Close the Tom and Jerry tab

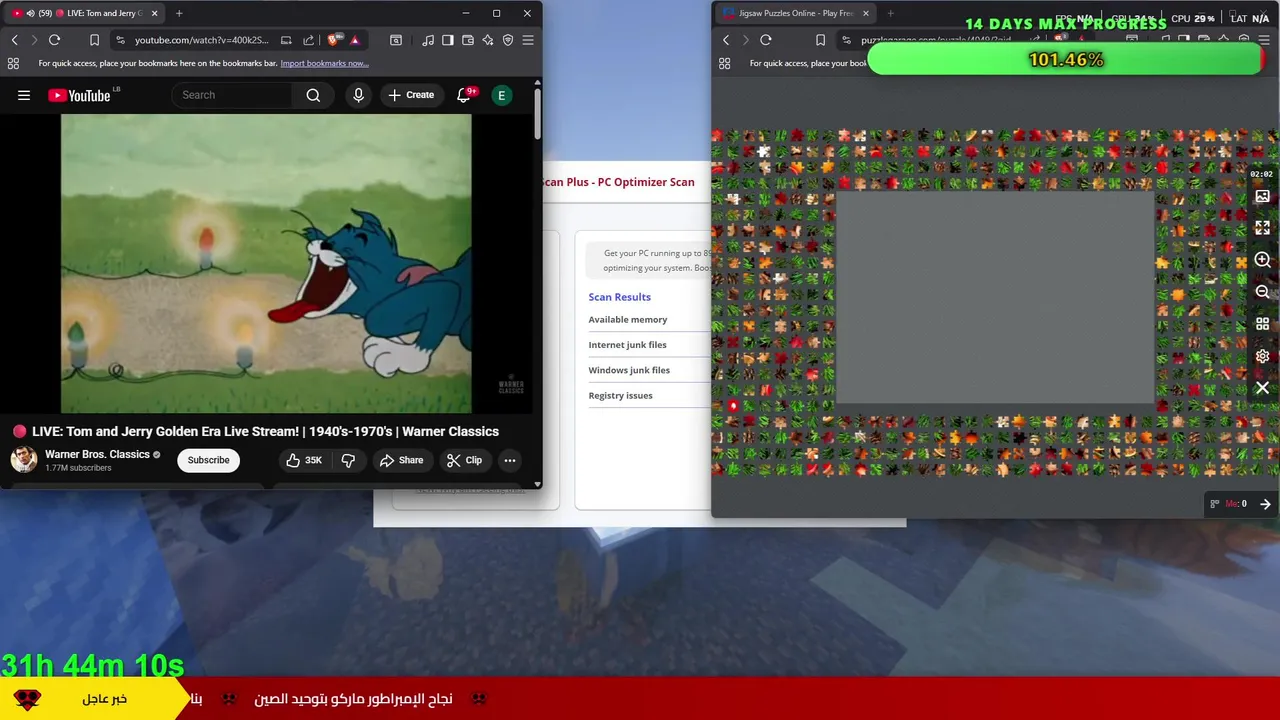(154, 14)
